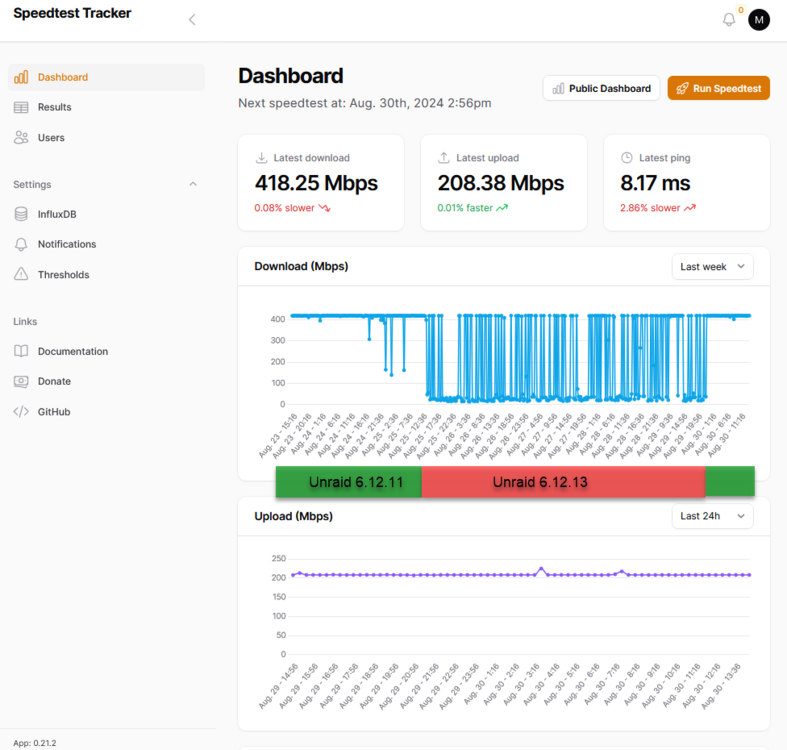The width and height of the screenshot is (787, 750).
Task: Open the Users page
Action: coord(106,138)
